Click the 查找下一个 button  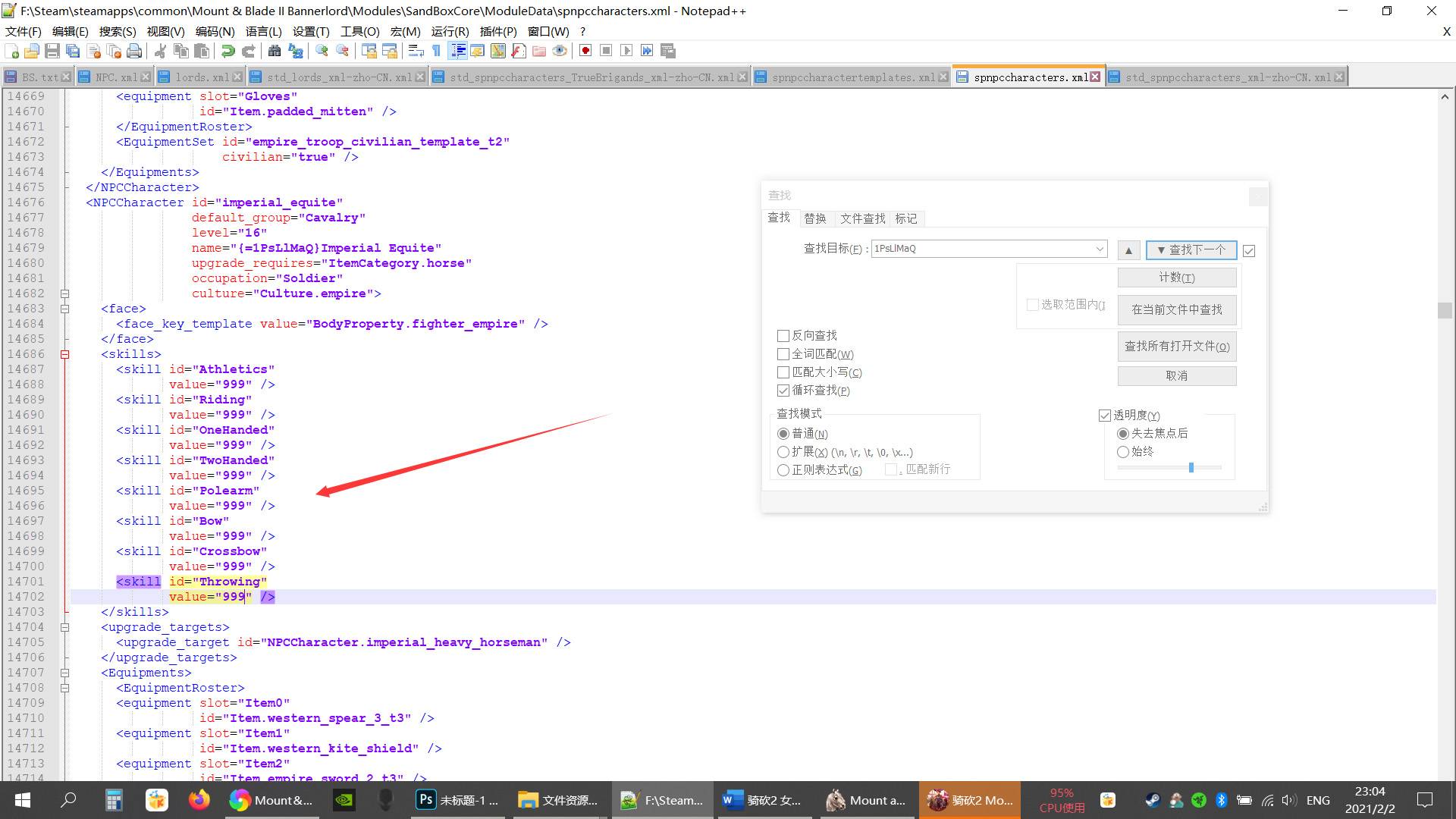click(1191, 249)
